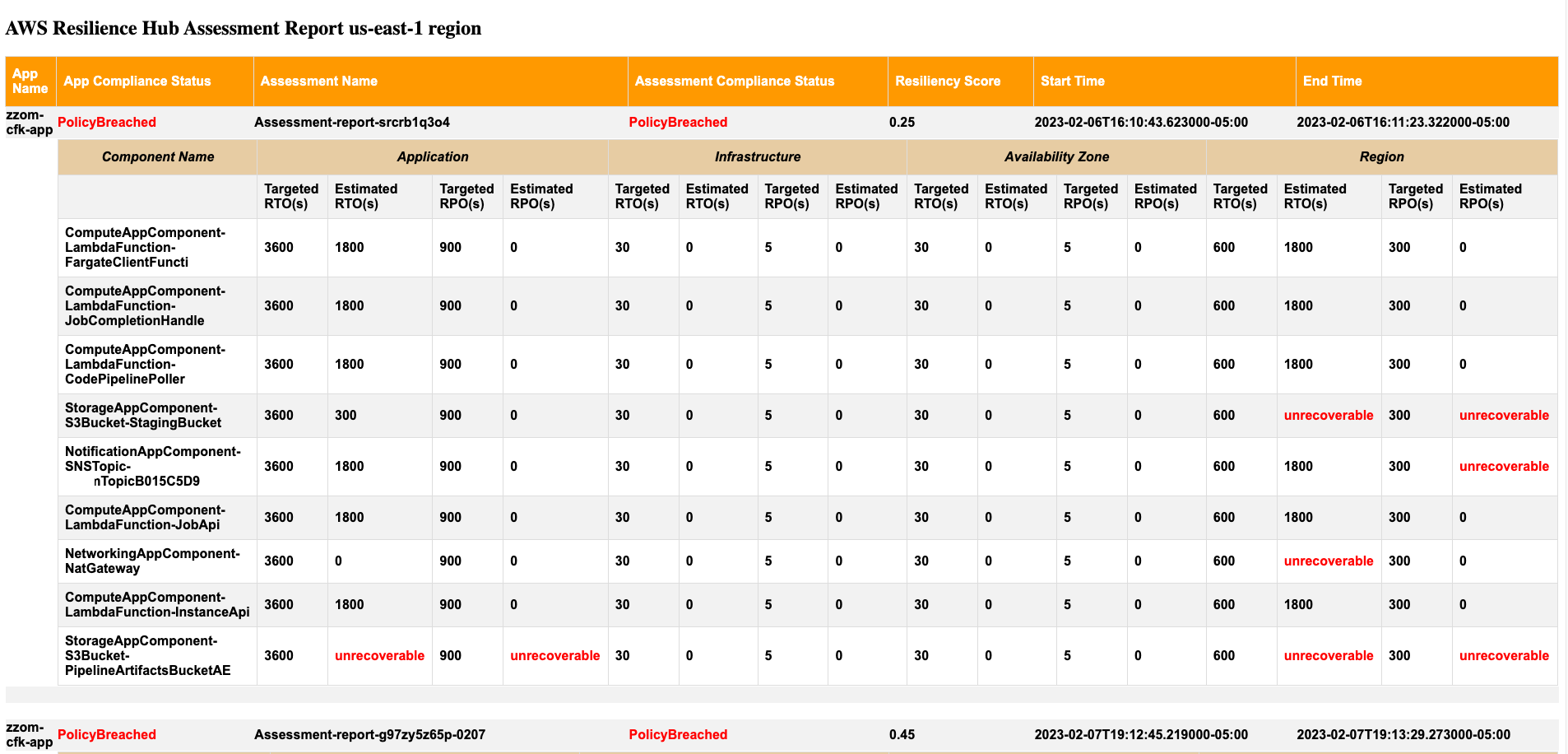Click the End Time column header
The image size is (1568, 754).
coord(1427,81)
